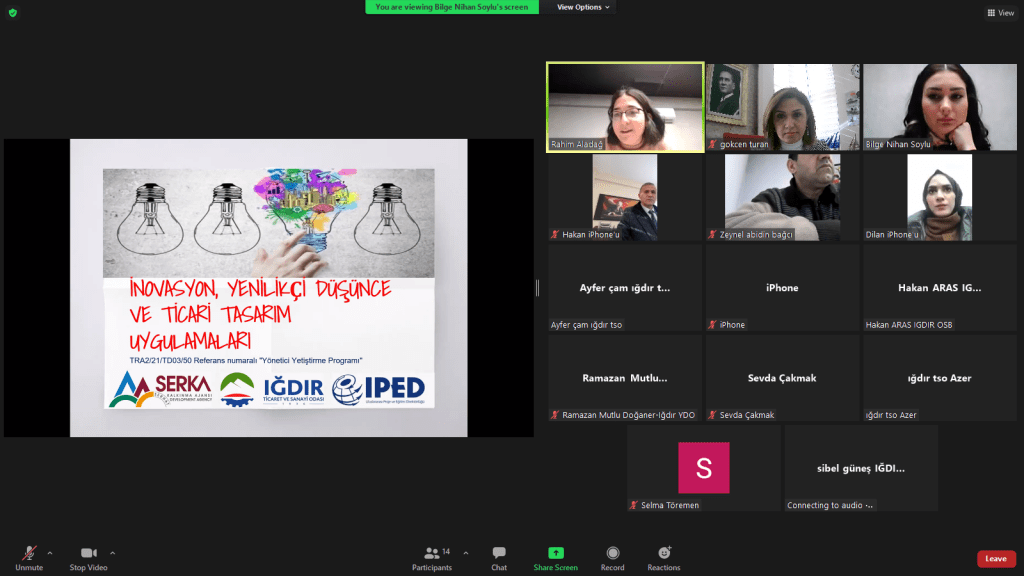Expand audio options arrow beside Unmute

click(x=50, y=552)
